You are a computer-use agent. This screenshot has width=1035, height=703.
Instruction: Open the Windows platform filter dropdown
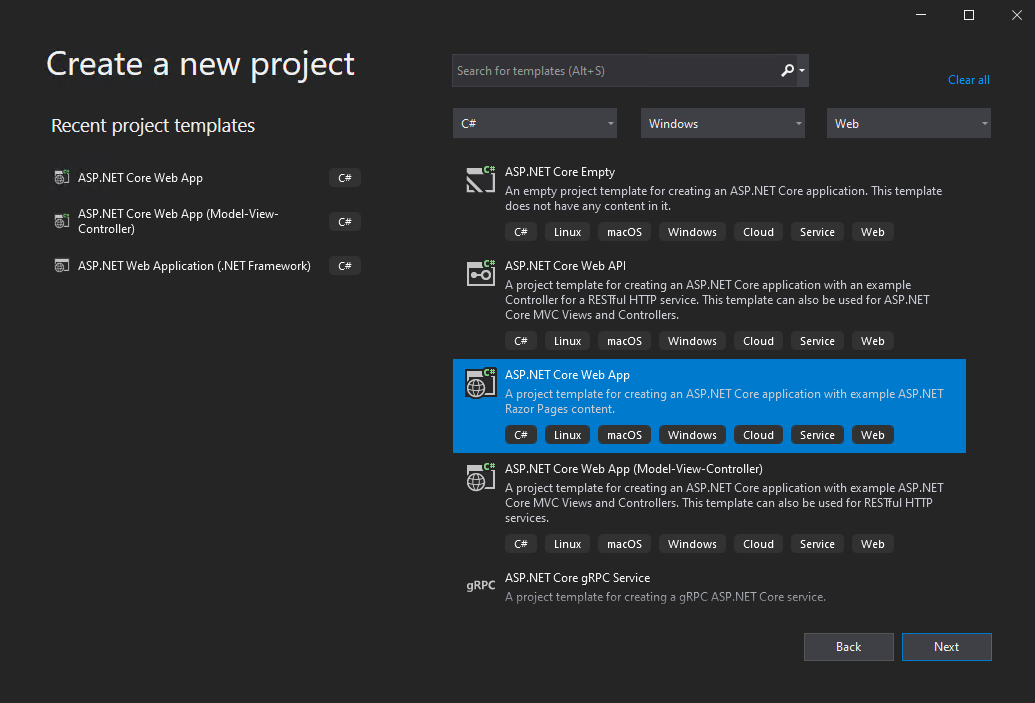coord(723,123)
